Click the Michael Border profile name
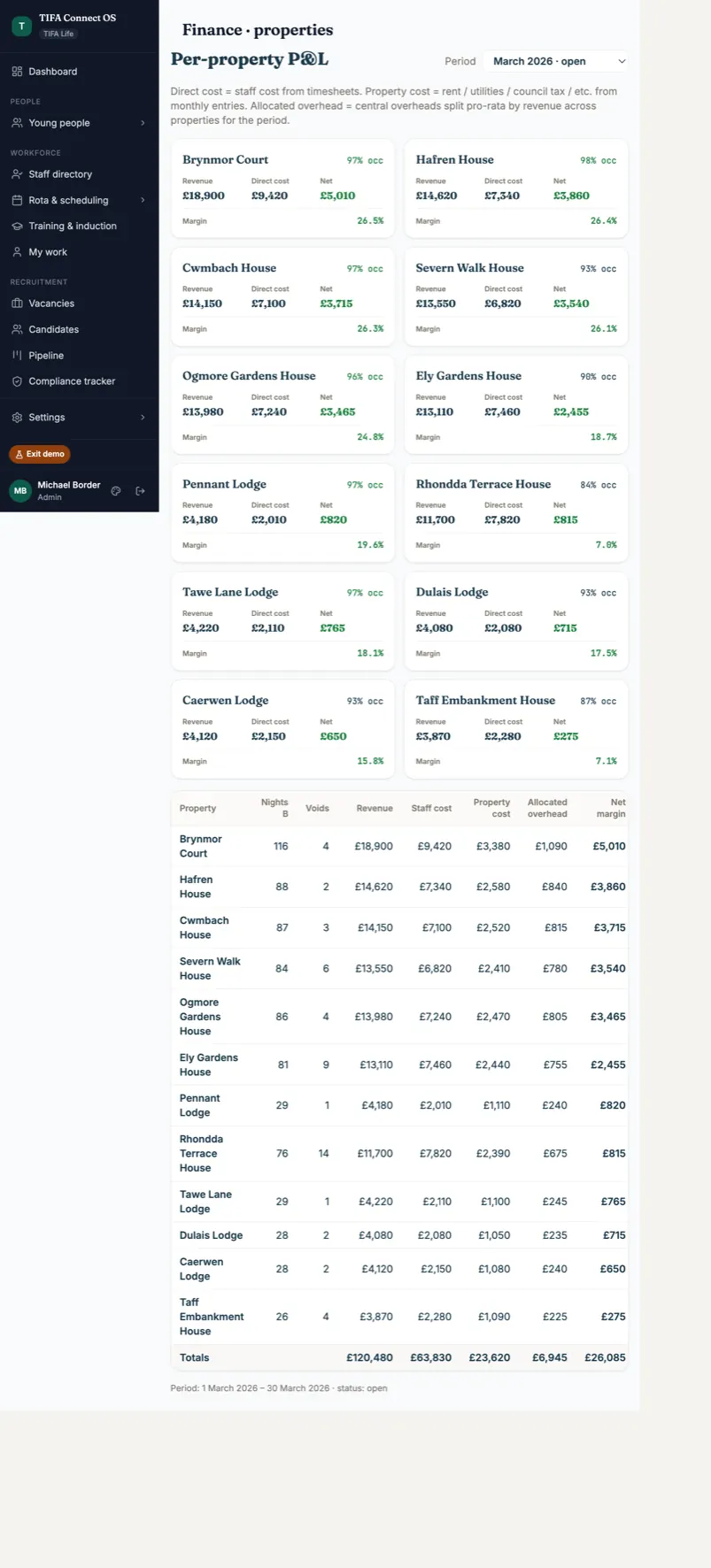 click(69, 485)
